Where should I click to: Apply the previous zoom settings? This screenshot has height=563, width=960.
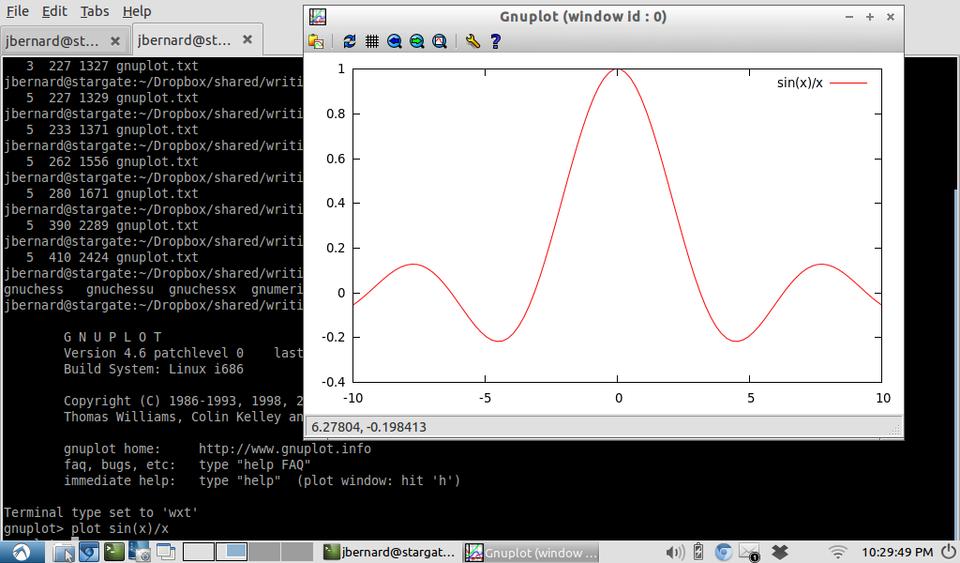click(x=394, y=41)
